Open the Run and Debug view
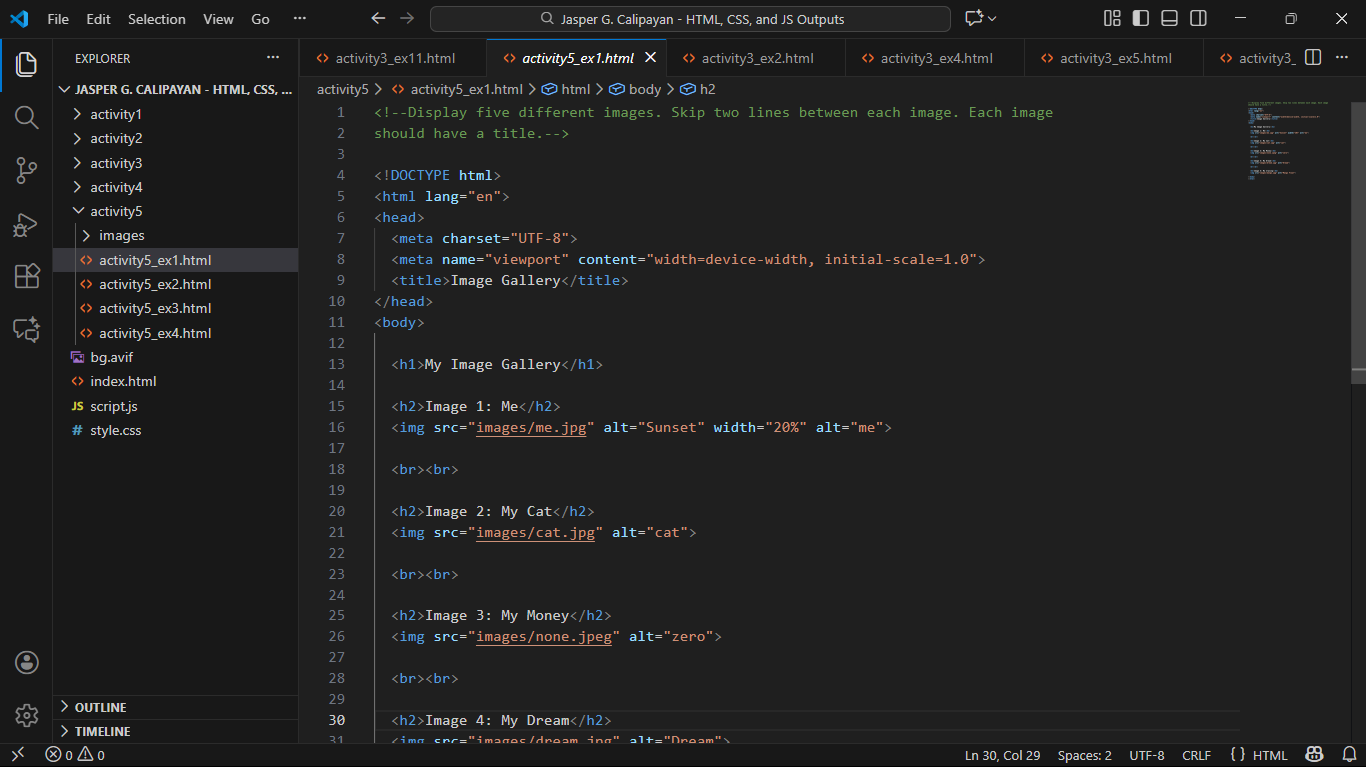1366x767 pixels. point(26,224)
